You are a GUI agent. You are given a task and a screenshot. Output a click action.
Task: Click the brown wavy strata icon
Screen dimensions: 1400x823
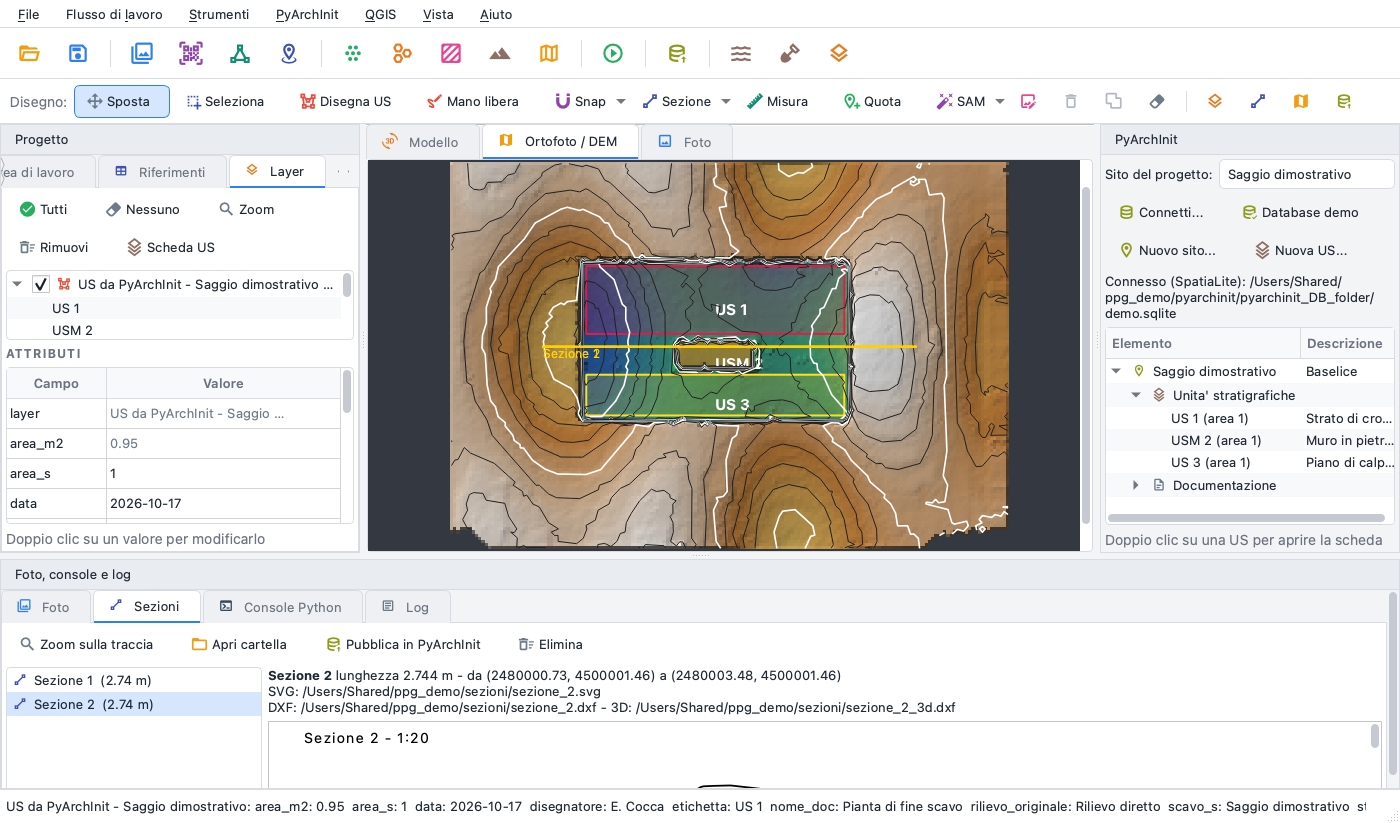(x=741, y=54)
